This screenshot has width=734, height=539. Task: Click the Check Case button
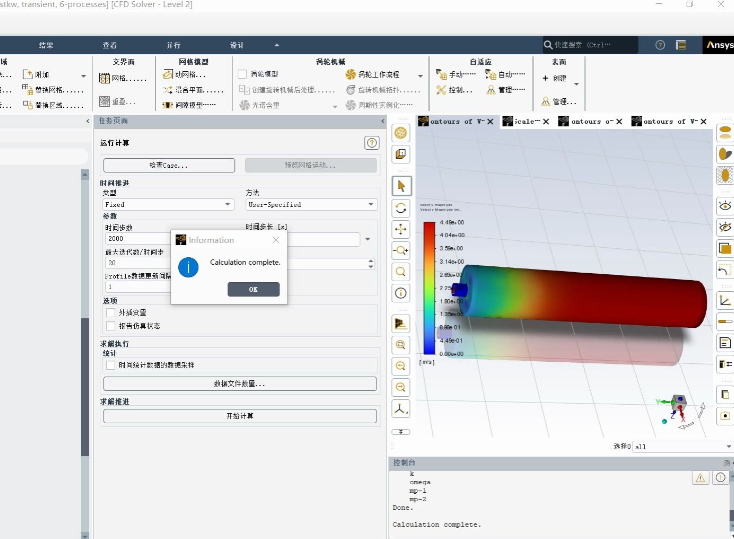169,165
